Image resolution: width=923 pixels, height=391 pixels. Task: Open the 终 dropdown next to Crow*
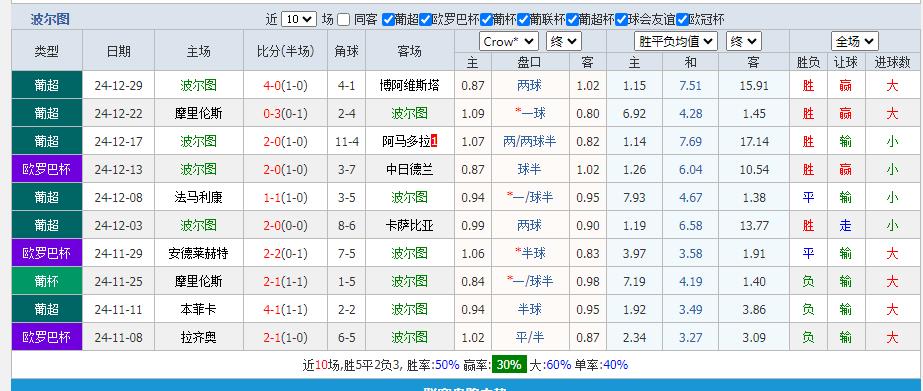[x=564, y=41]
